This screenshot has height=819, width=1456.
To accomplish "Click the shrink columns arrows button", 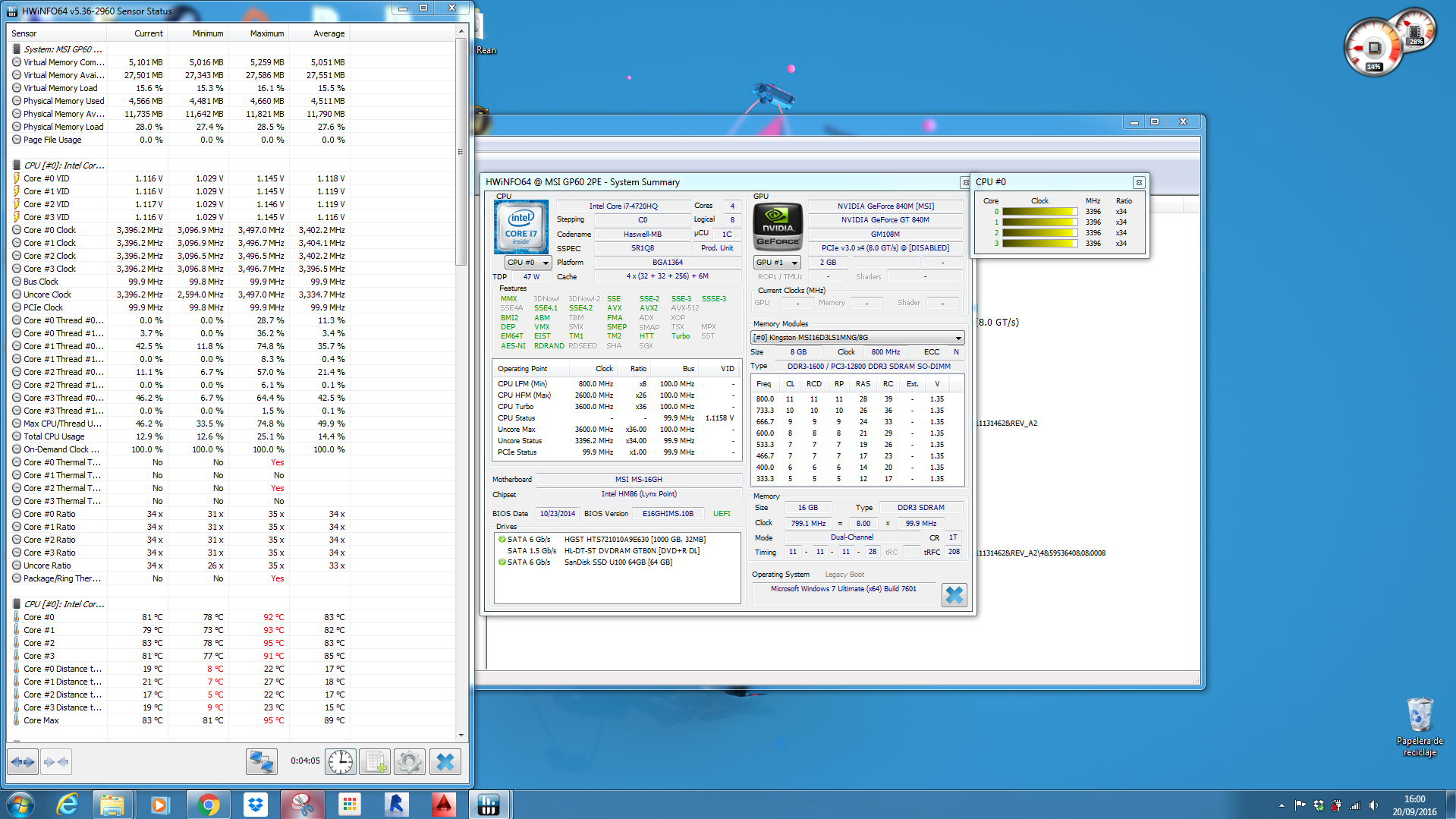I will point(56,761).
